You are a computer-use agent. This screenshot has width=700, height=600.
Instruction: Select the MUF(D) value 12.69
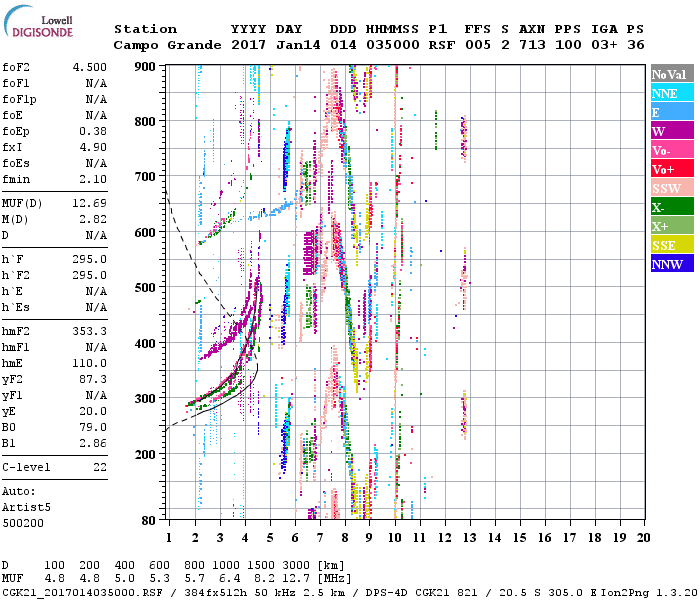[x=89, y=204]
